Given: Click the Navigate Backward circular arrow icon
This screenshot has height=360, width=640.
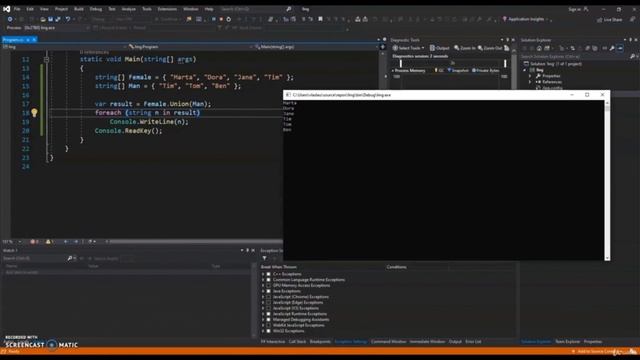Looking at the screenshot, I should coord(10,19).
